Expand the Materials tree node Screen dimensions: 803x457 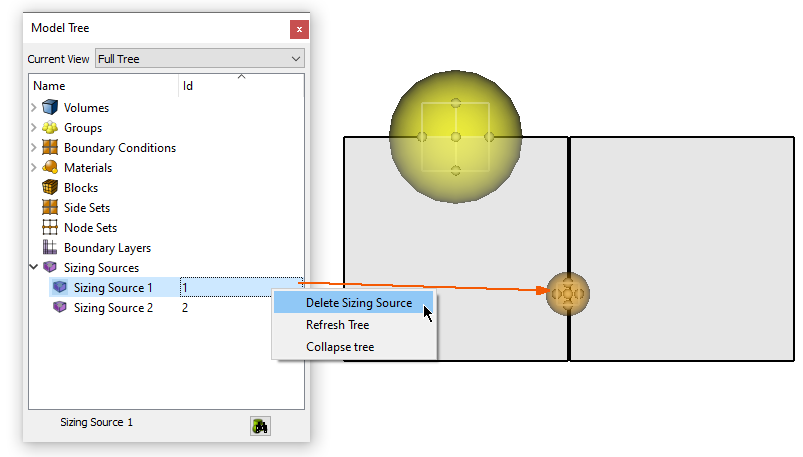tap(34, 168)
